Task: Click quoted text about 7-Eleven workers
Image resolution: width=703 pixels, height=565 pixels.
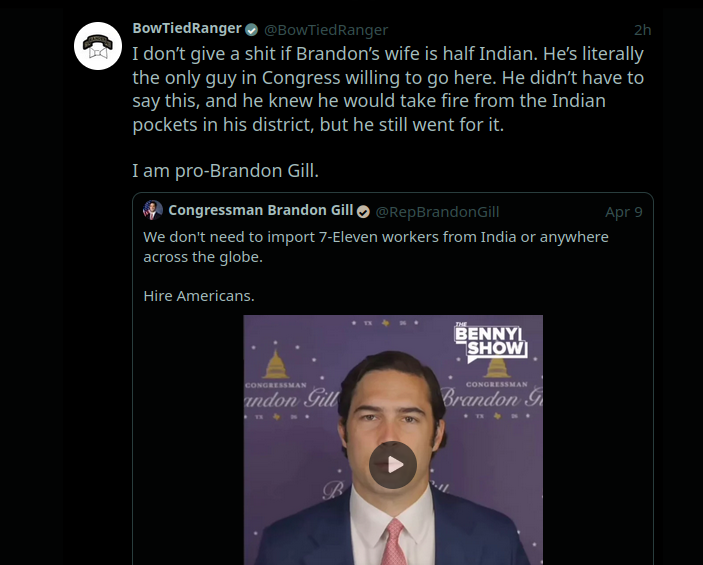Action: pyautogui.click(x=375, y=246)
